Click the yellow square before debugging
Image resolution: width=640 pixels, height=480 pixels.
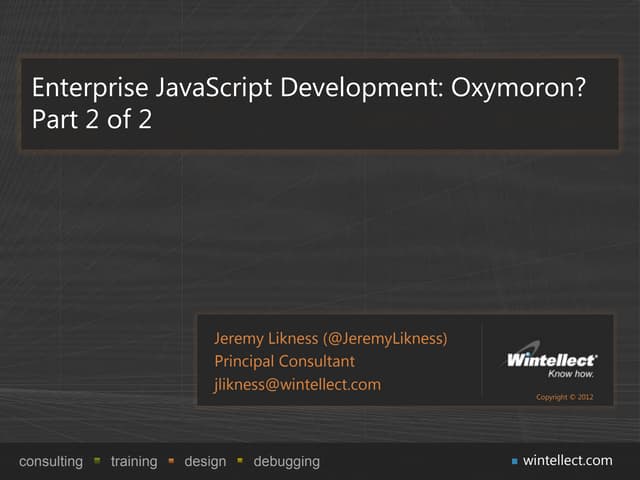(x=240, y=461)
